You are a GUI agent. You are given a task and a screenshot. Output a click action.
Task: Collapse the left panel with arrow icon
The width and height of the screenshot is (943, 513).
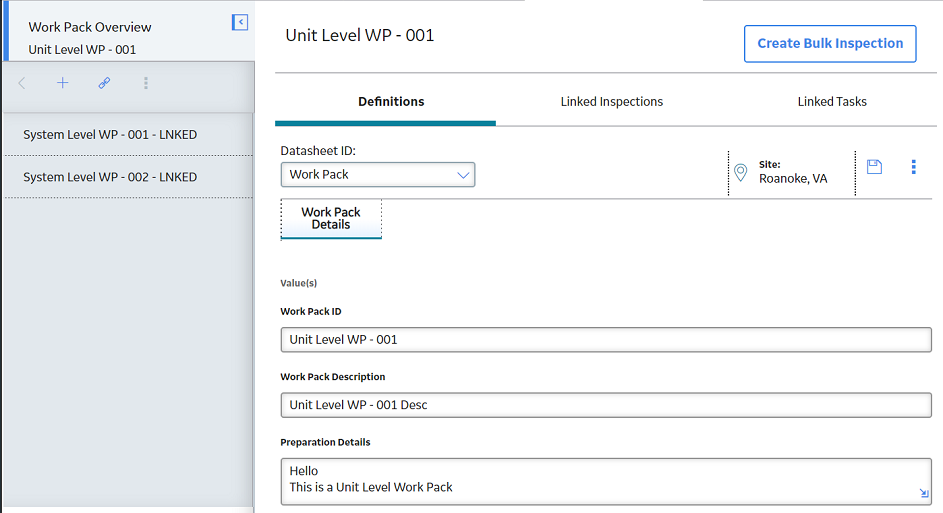click(240, 22)
